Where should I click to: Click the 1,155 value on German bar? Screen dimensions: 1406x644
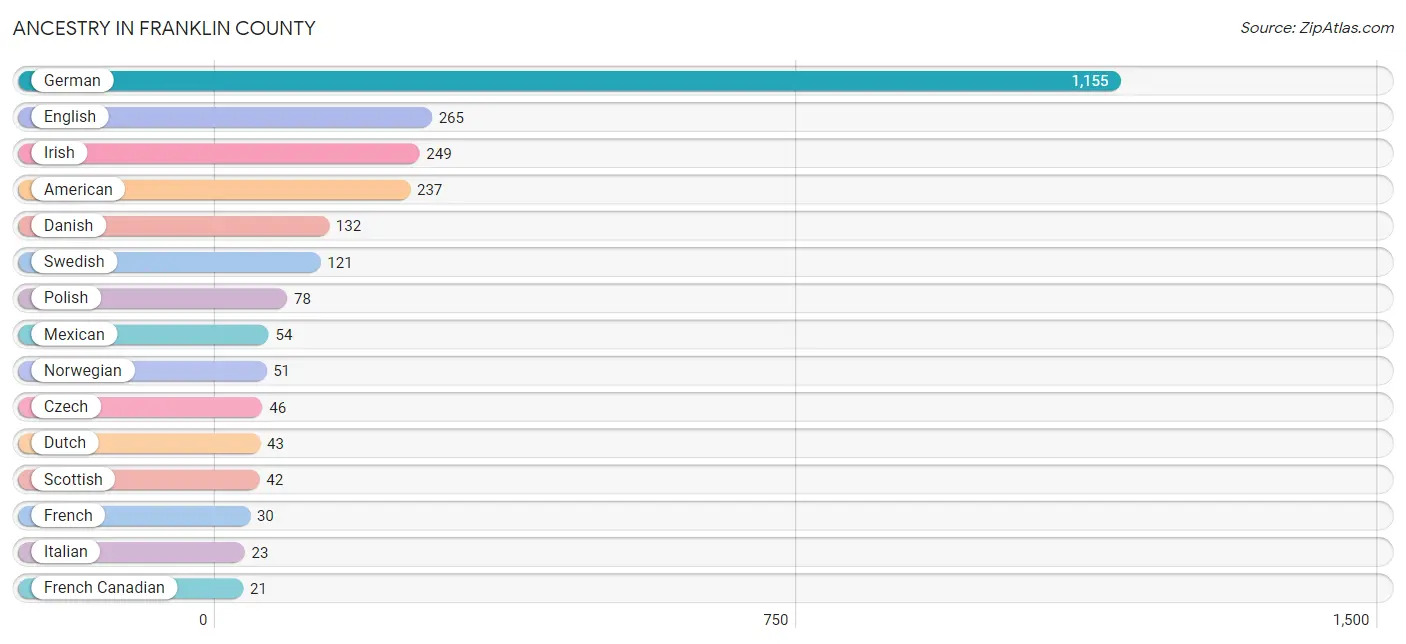[x=1090, y=81]
